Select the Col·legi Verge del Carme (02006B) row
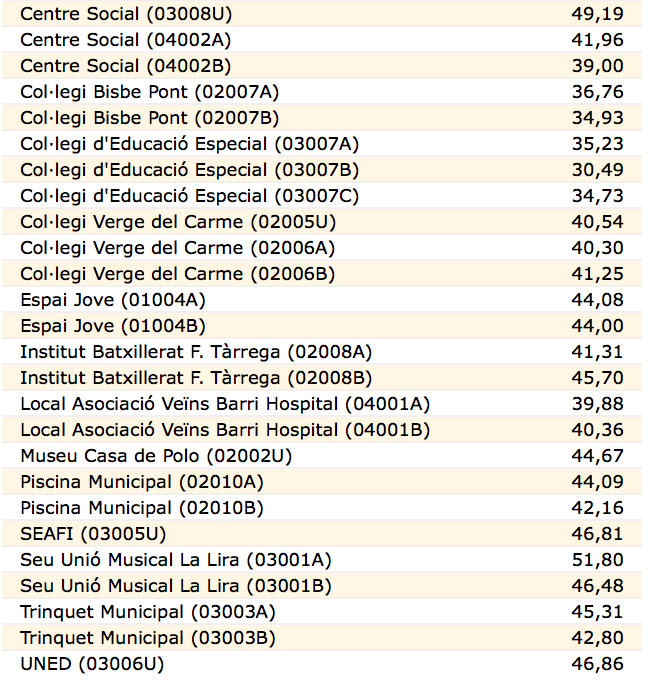 pyautogui.click(x=177, y=274)
